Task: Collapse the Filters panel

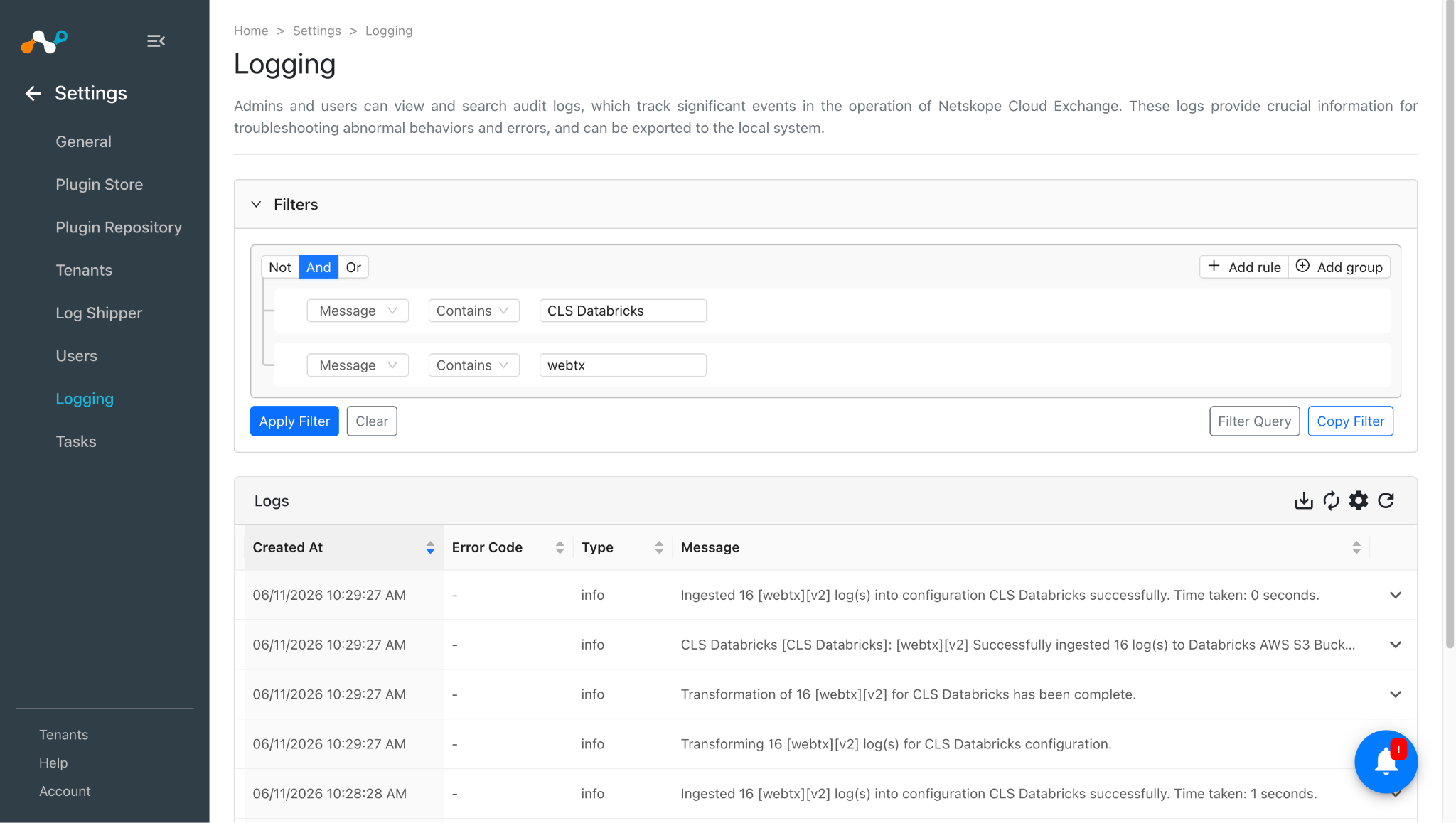Action: pos(256,205)
